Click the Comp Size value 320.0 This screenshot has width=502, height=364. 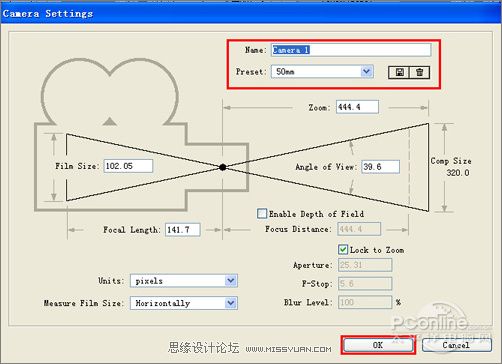[458, 173]
